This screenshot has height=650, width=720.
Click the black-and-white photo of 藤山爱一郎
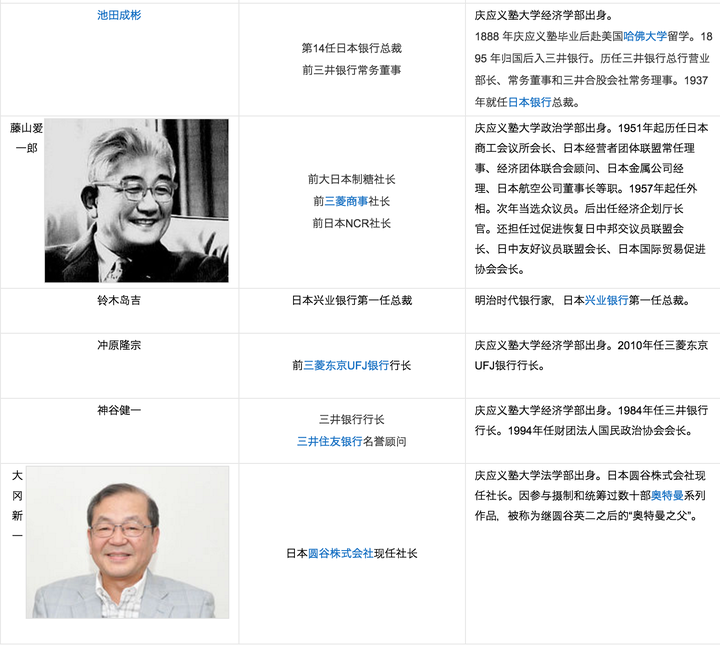tap(136, 201)
